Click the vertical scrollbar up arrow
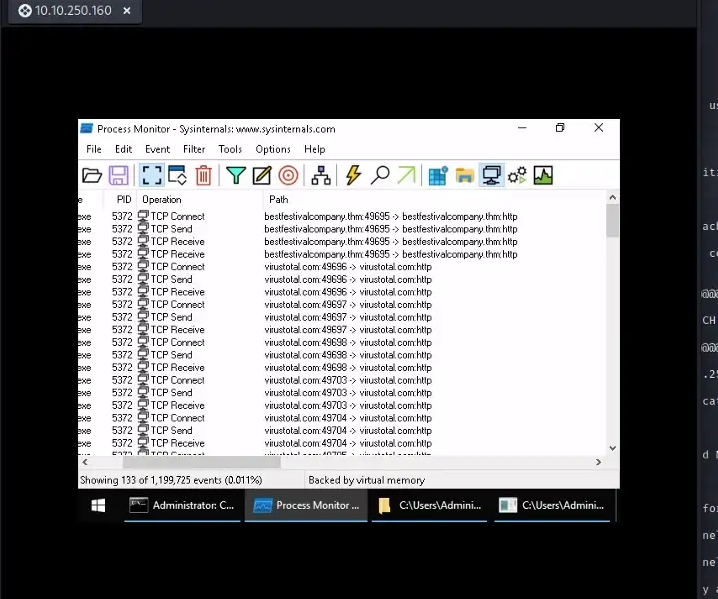Screen dimensions: 718x599 coord(613,198)
